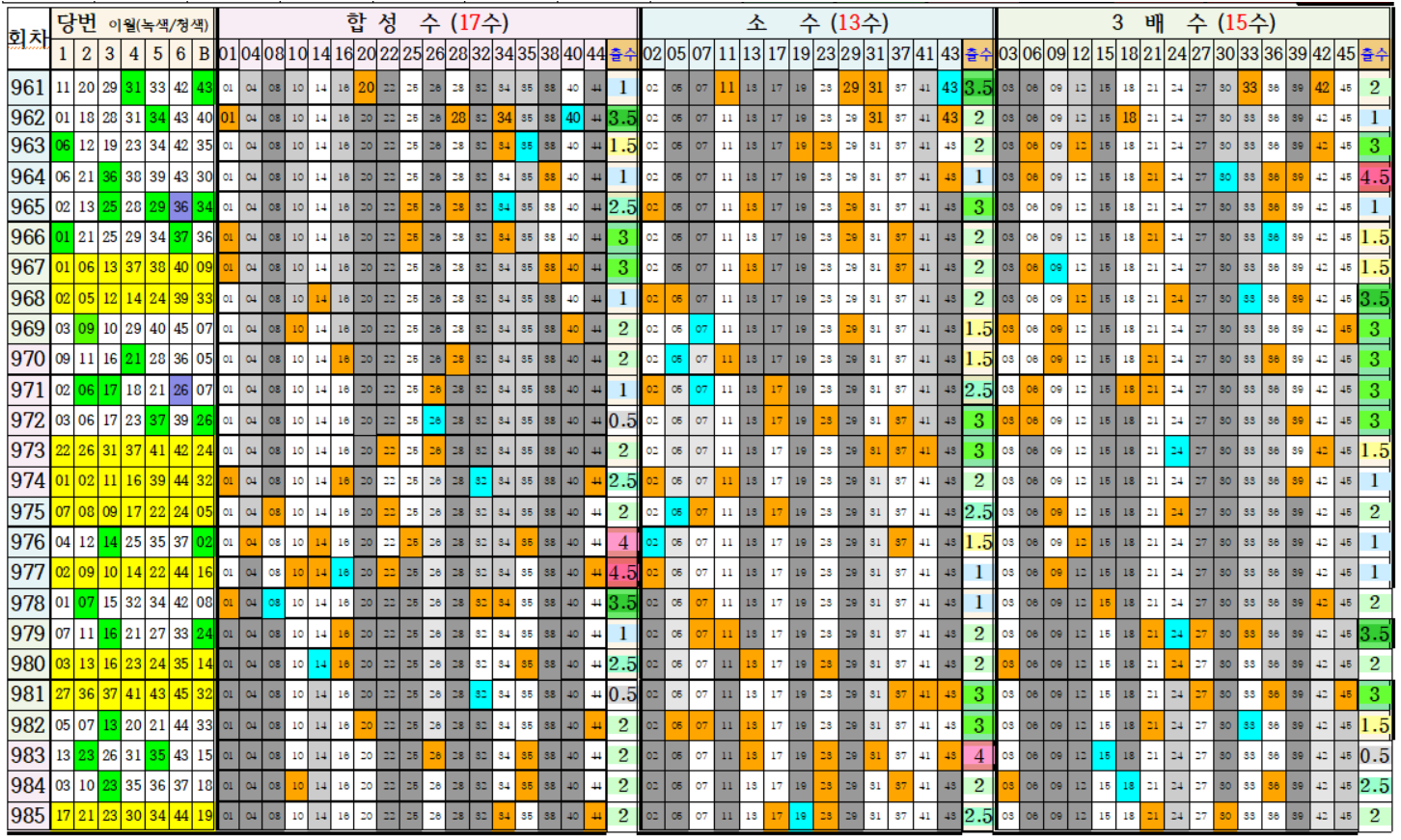Screen dimensions: 1401x840
Task: Click the 0.5 count cell in row 972
Action: point(622,420)
